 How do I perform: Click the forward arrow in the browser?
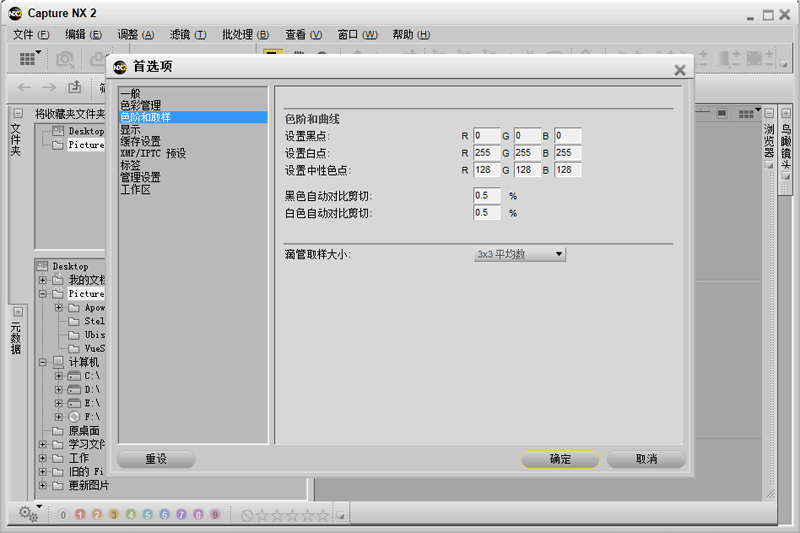[x=49, y=87]
